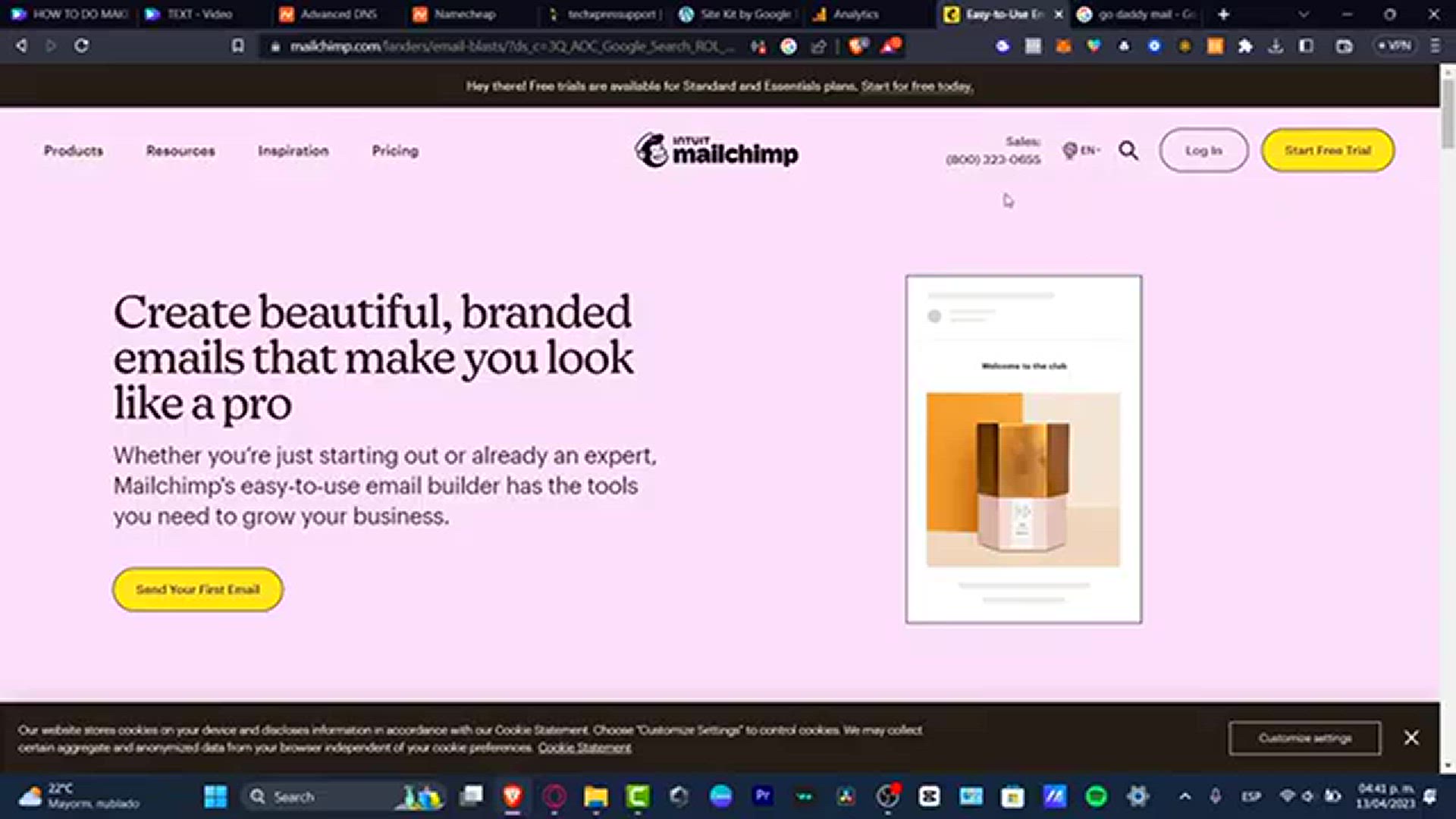Open the Windows Start menu
This screenshot has width=1456, height=819.
coord(215,796)
